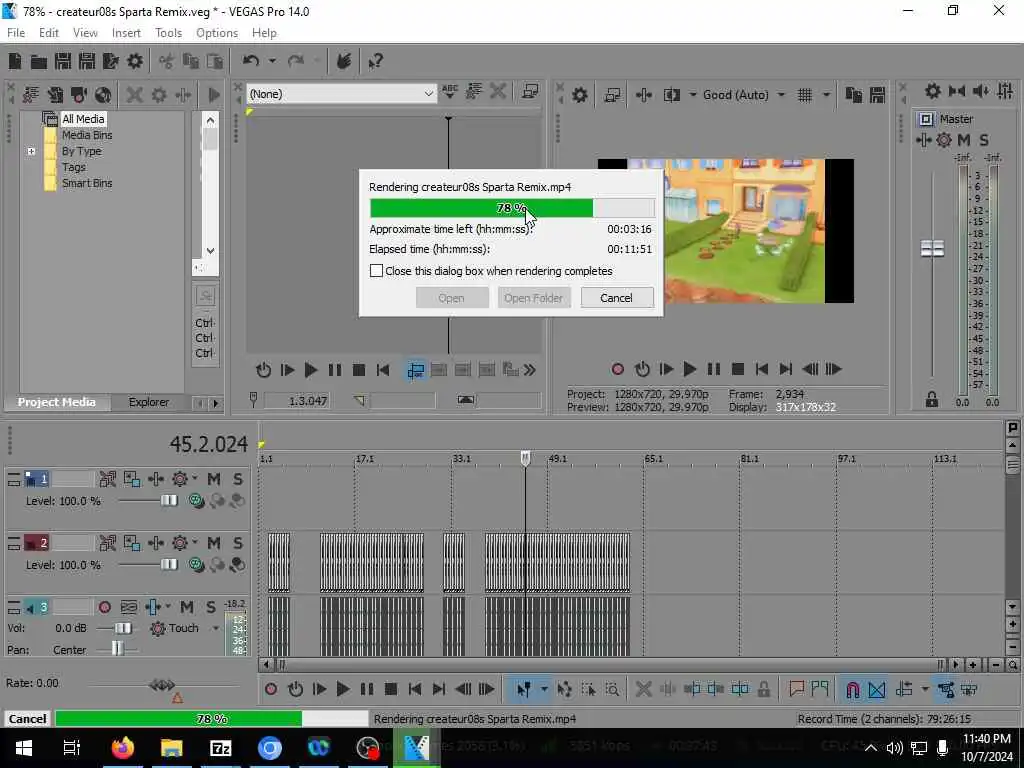Click Enable Snapping magnet icon
Image resolution: width=1024 pixels, height=768 pixels.
click(x=852, y=689)
